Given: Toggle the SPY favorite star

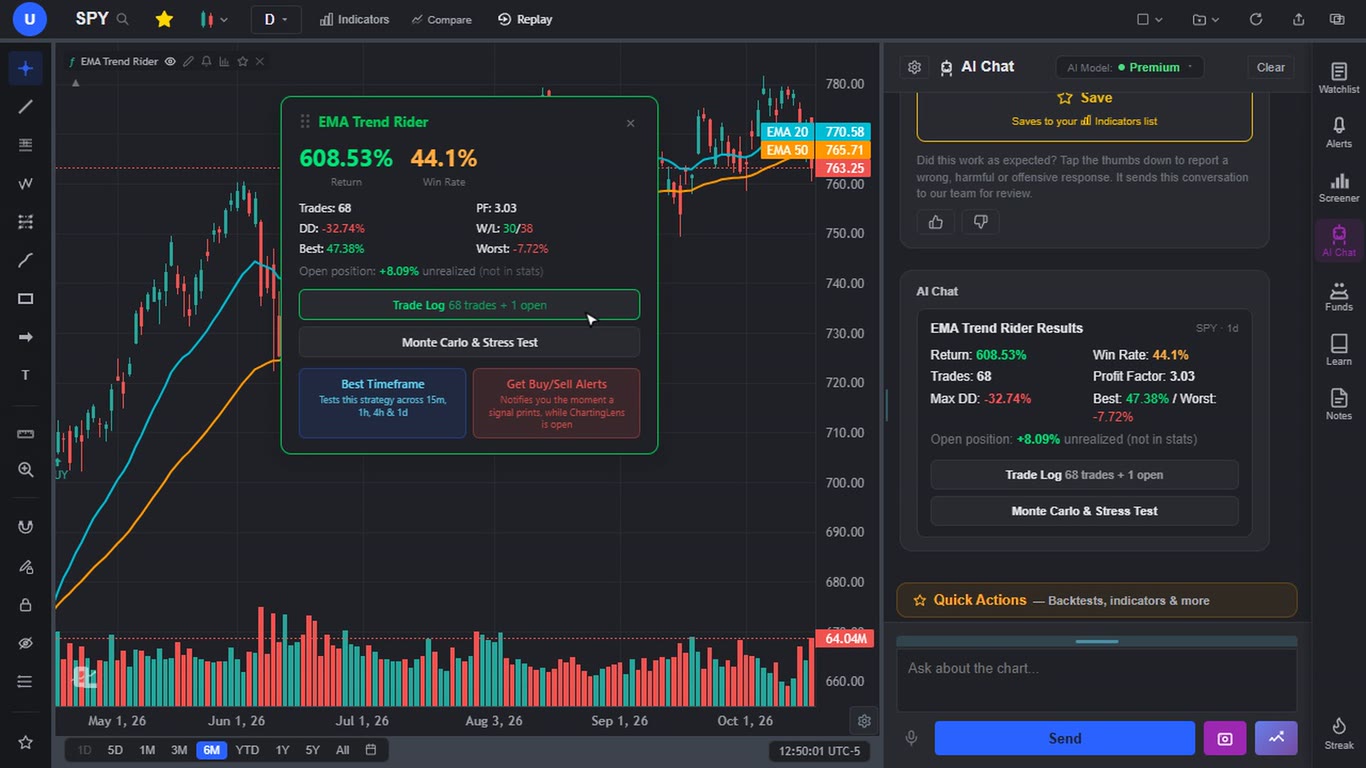Looking at the screenshot, I should pos(164,19).
